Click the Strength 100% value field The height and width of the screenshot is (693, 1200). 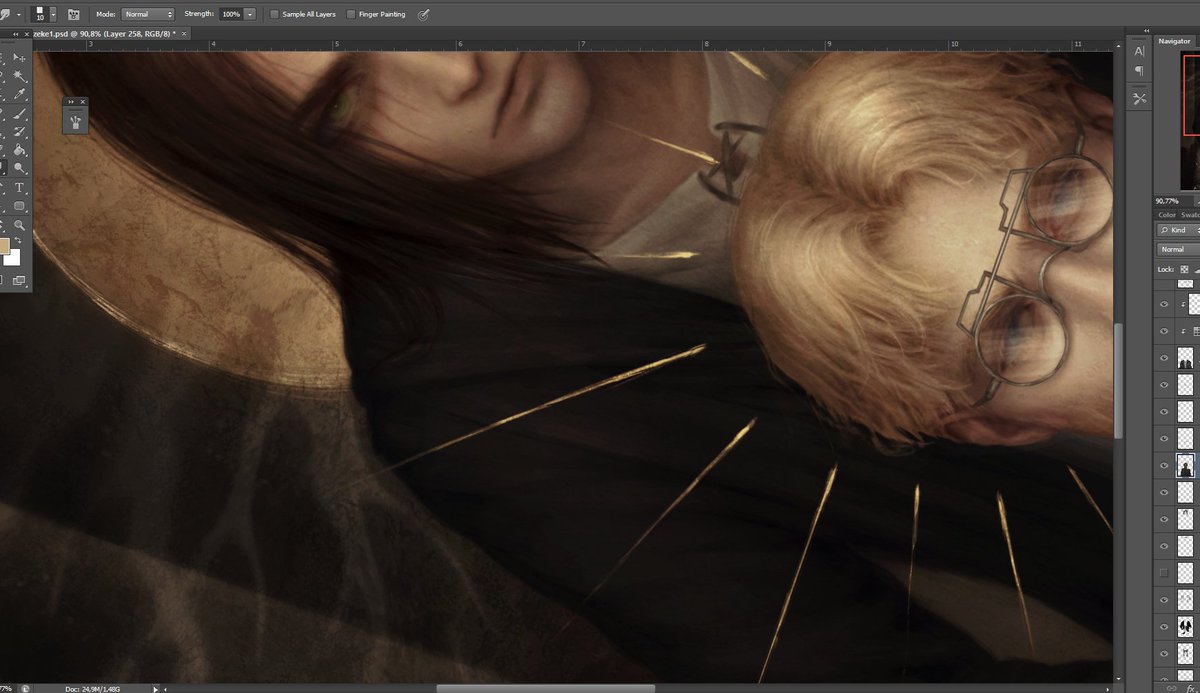(x=230, y=14)
